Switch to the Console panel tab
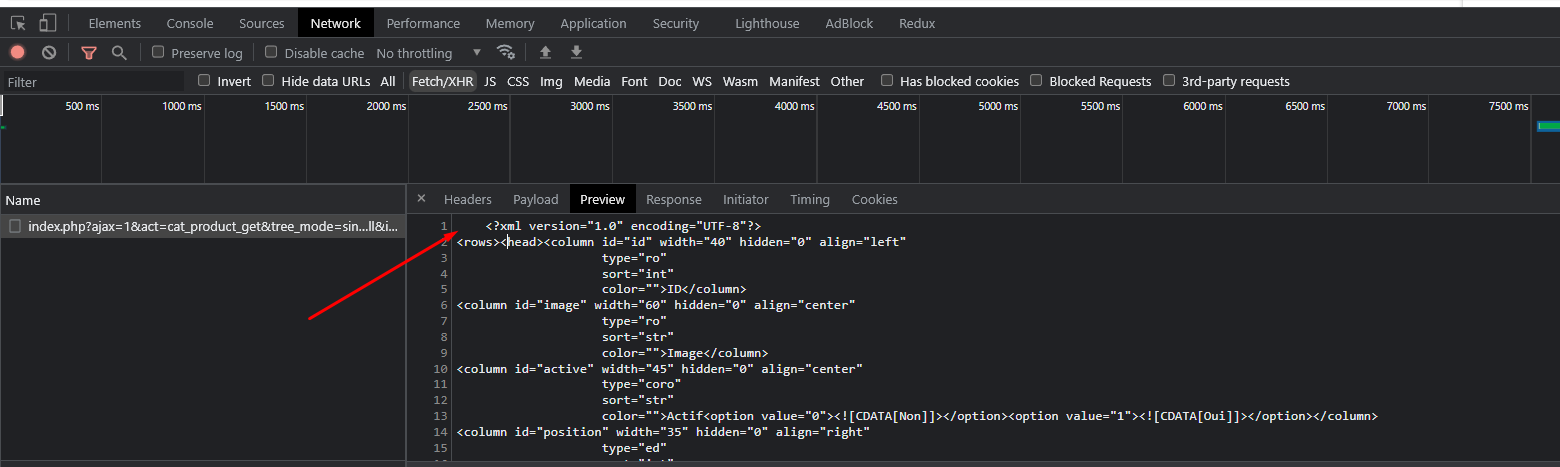 coord(190,23)
